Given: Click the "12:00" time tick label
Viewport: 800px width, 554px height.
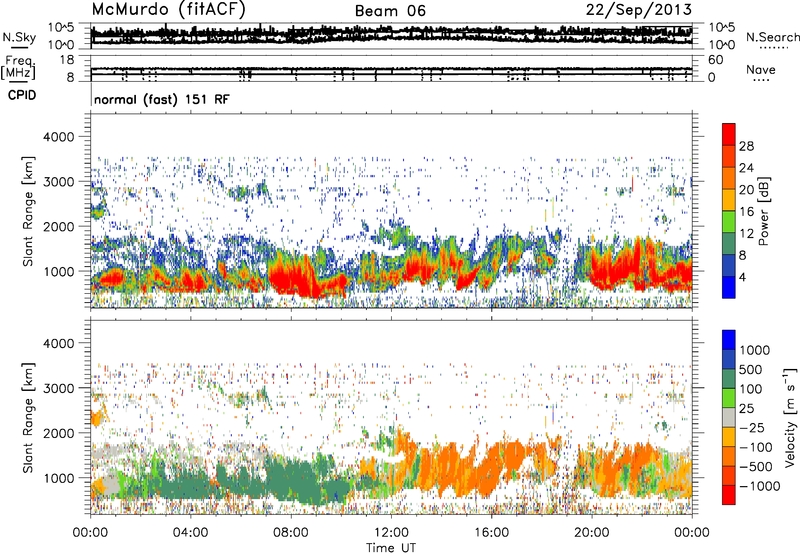Looking at the screenshot, I should (x=391, y=533).
